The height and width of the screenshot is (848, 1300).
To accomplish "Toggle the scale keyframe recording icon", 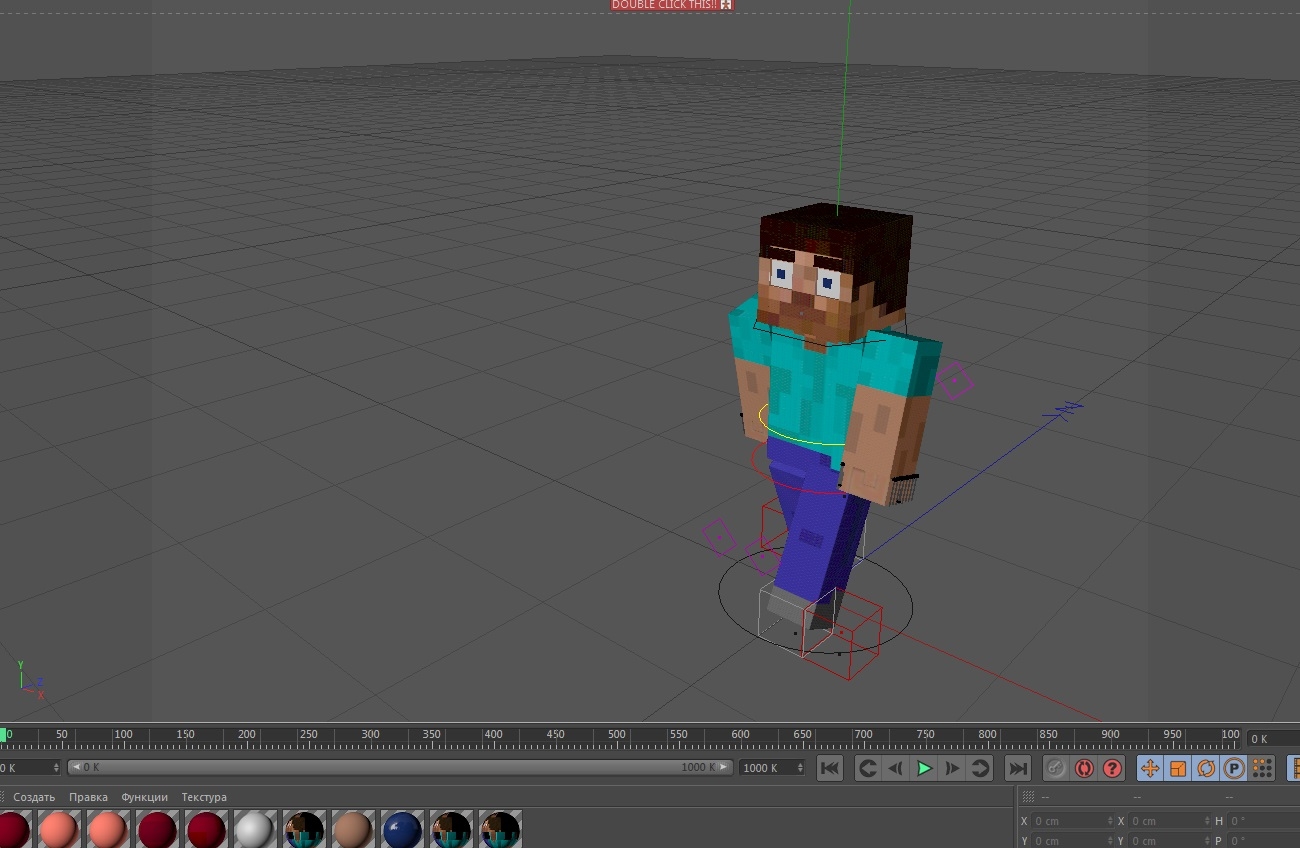I will click(x=1176, y=768).
